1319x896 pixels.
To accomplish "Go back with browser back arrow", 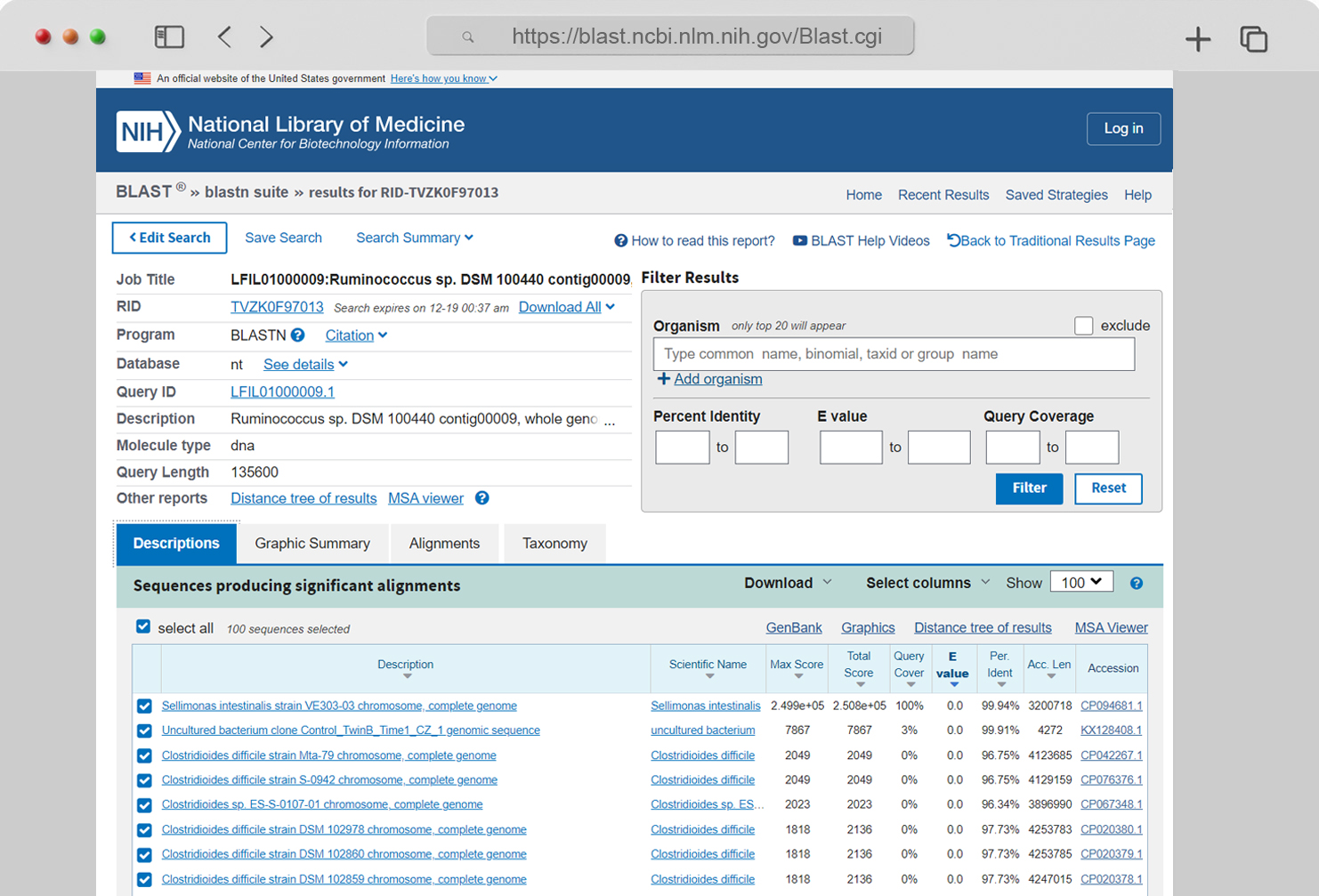I will [x=224, y=36].
